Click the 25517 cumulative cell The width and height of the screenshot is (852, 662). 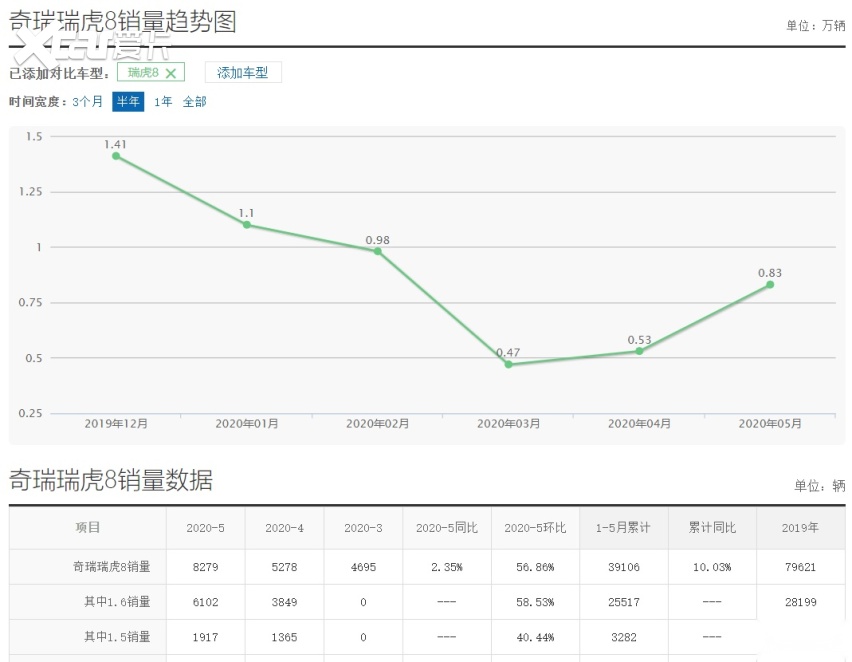tap(623, 602)
